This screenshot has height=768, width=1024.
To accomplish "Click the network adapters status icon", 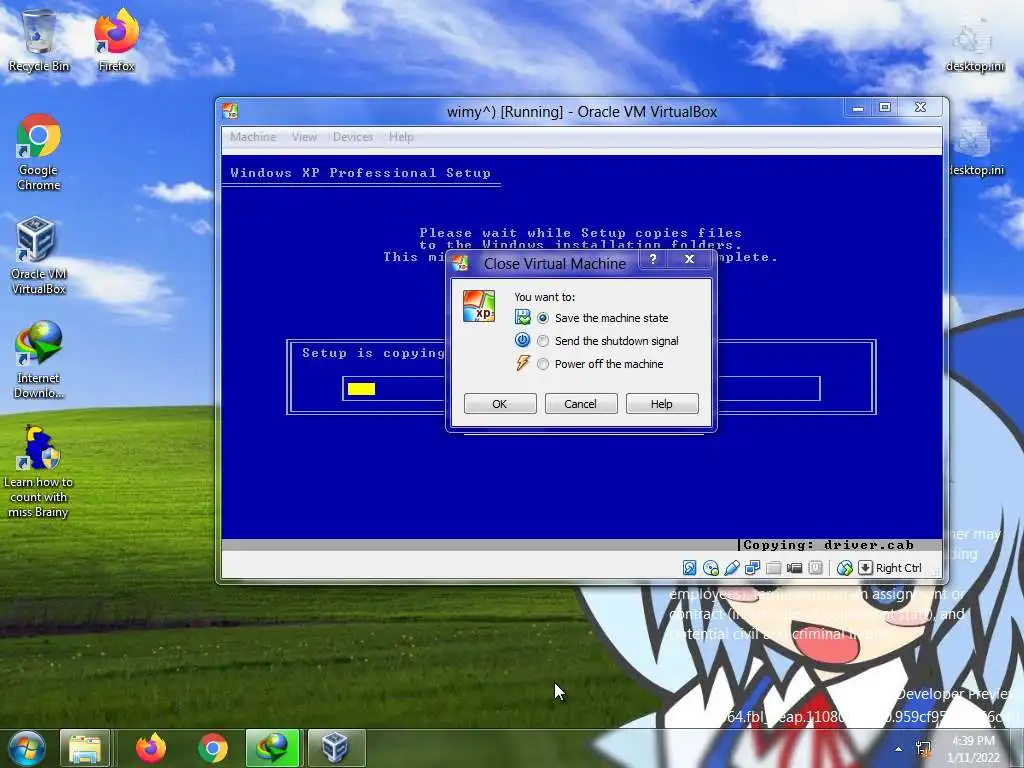I will pyautogui.click(x=752, y=568).
